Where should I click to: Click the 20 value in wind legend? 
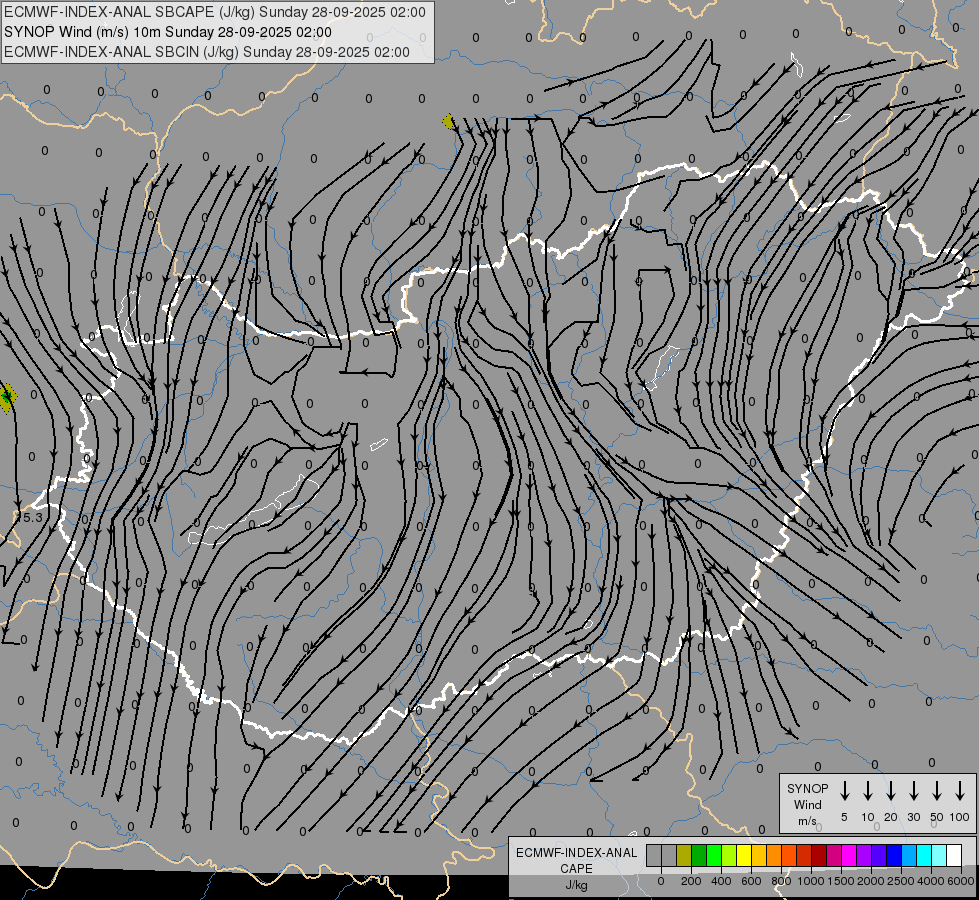coord(891,817)
